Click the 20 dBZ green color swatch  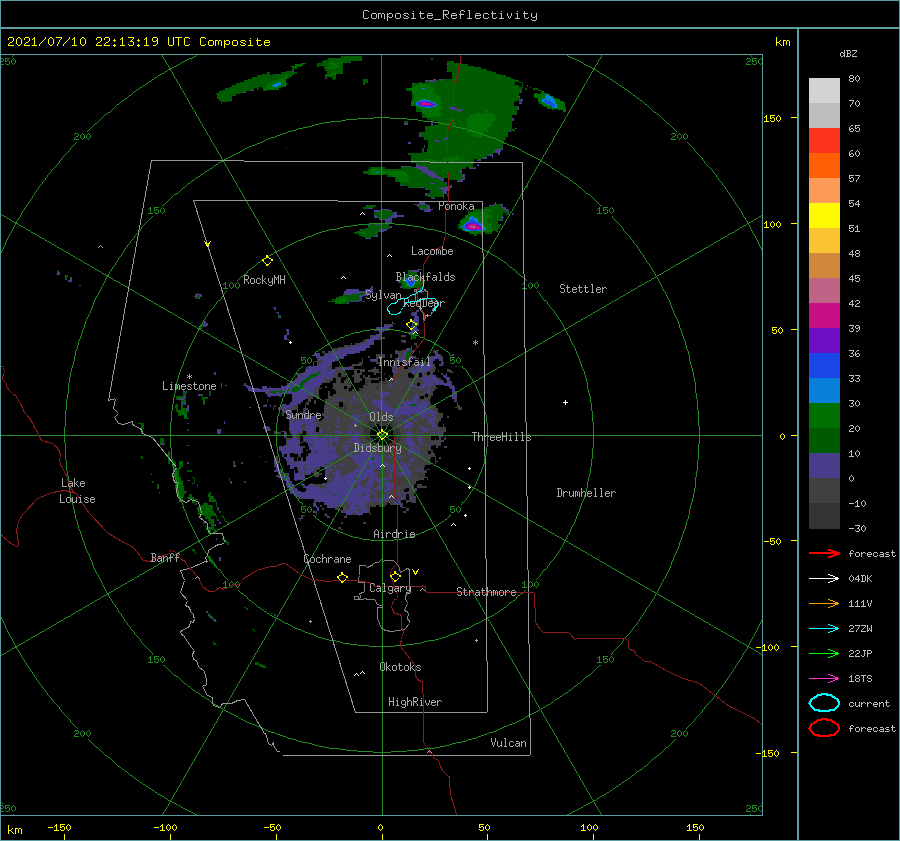click(x=824, y=415)
